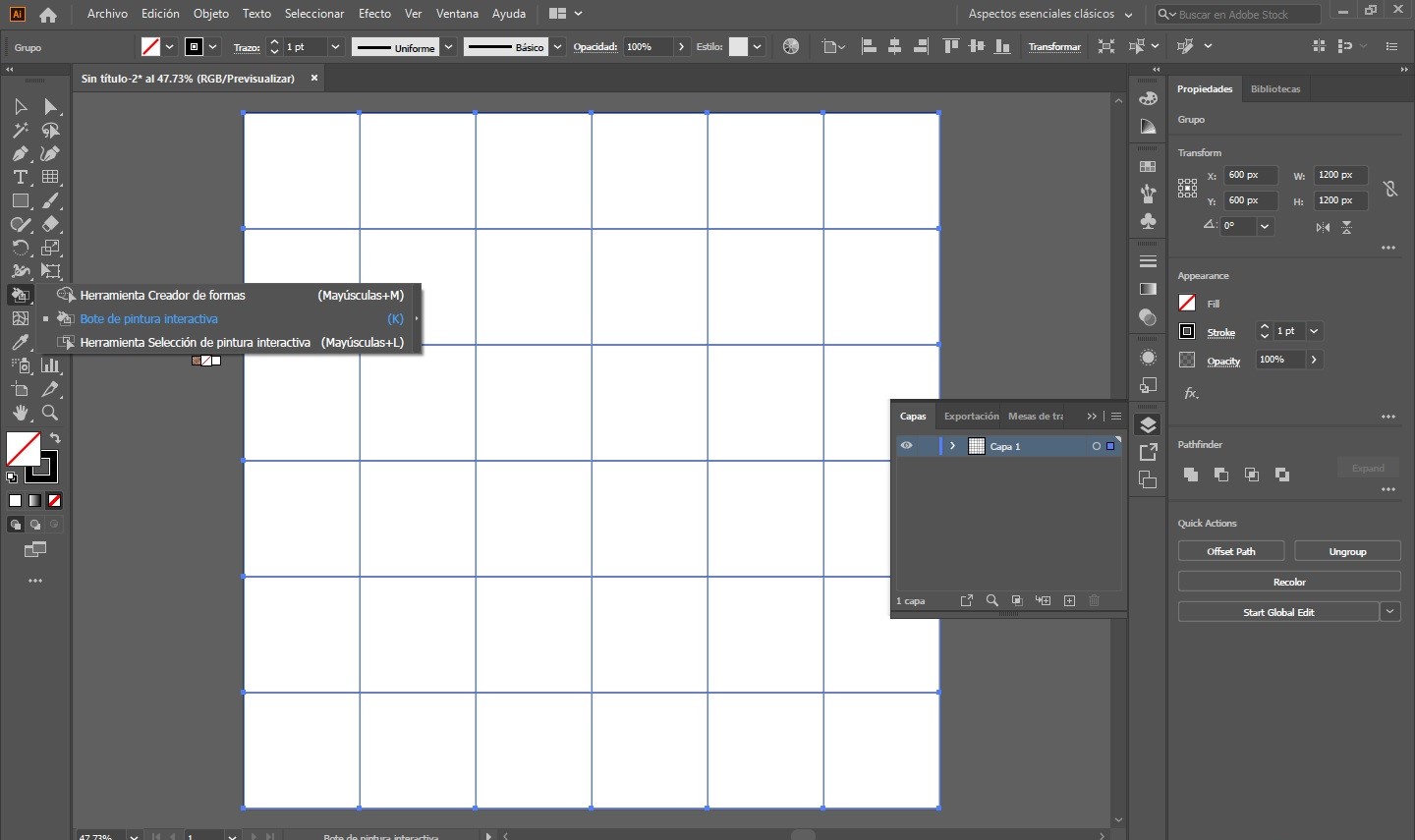Click the Locate Object magnifier icon
This screenshot has height=840, width=1415.
(991, 600)
